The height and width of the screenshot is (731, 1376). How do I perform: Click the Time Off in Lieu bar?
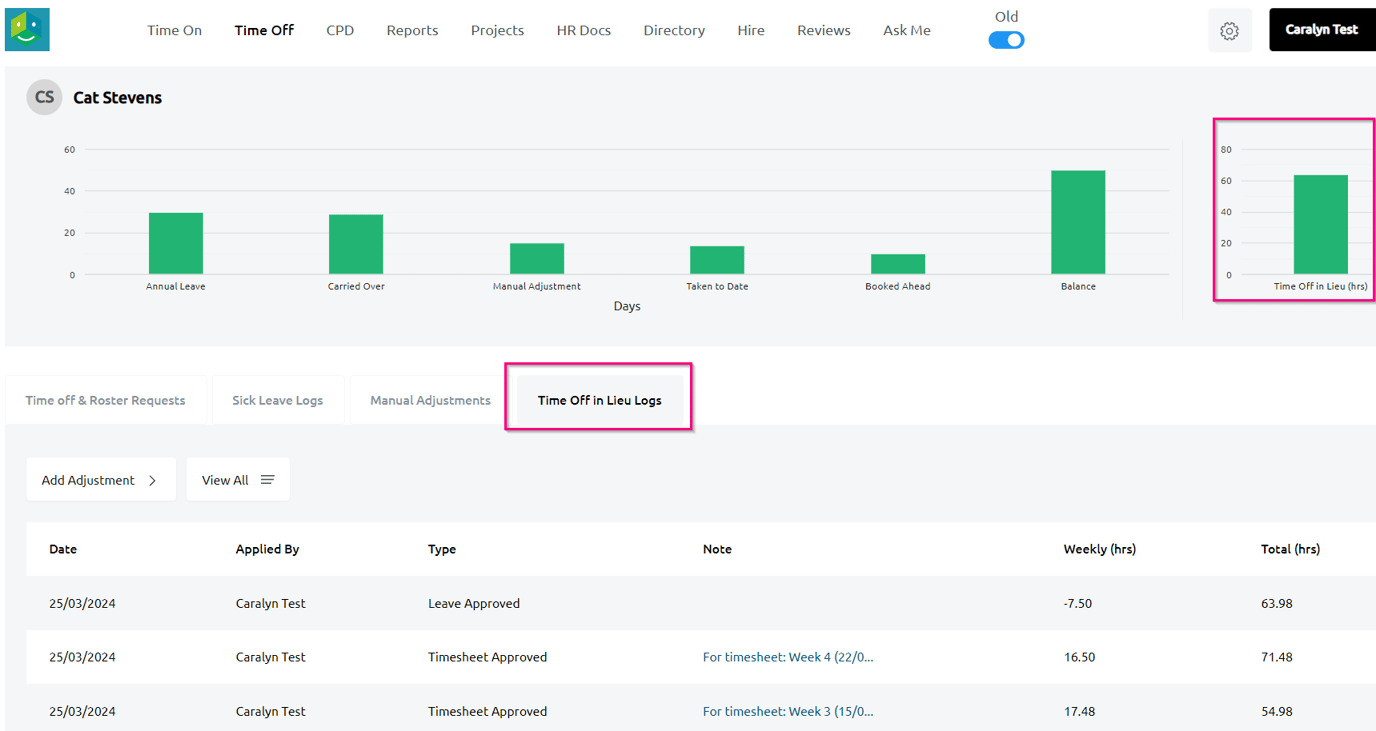pos(1320,225)
